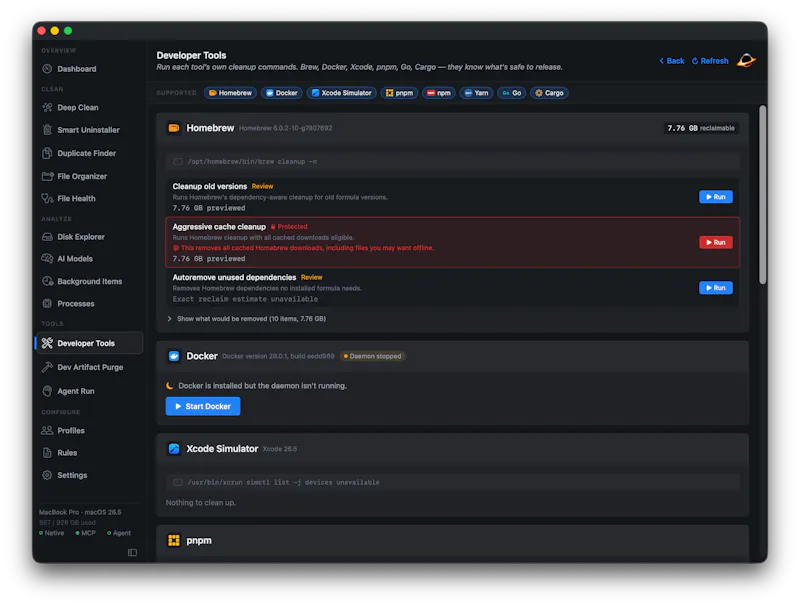Click "MacBook Pro · macOS 26.5" text
Viewport: 800px width, 606px height.
pyautogui.click(x=80, y=512)
